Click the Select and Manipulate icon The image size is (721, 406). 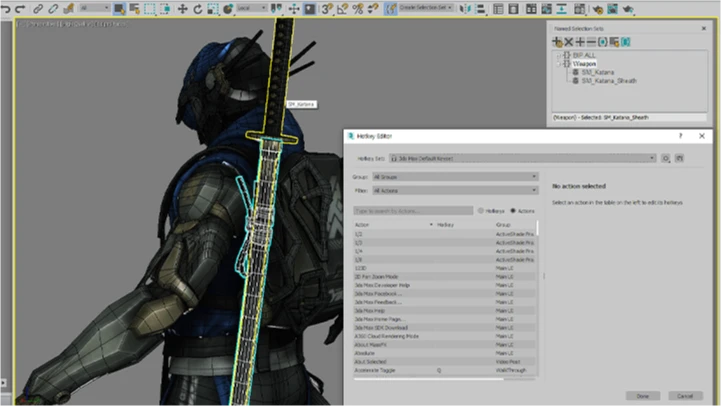click(x=294, y=8)
